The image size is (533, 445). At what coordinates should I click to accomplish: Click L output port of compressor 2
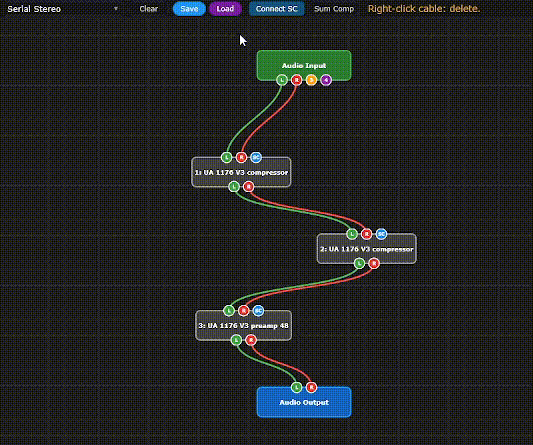point(359,263)
